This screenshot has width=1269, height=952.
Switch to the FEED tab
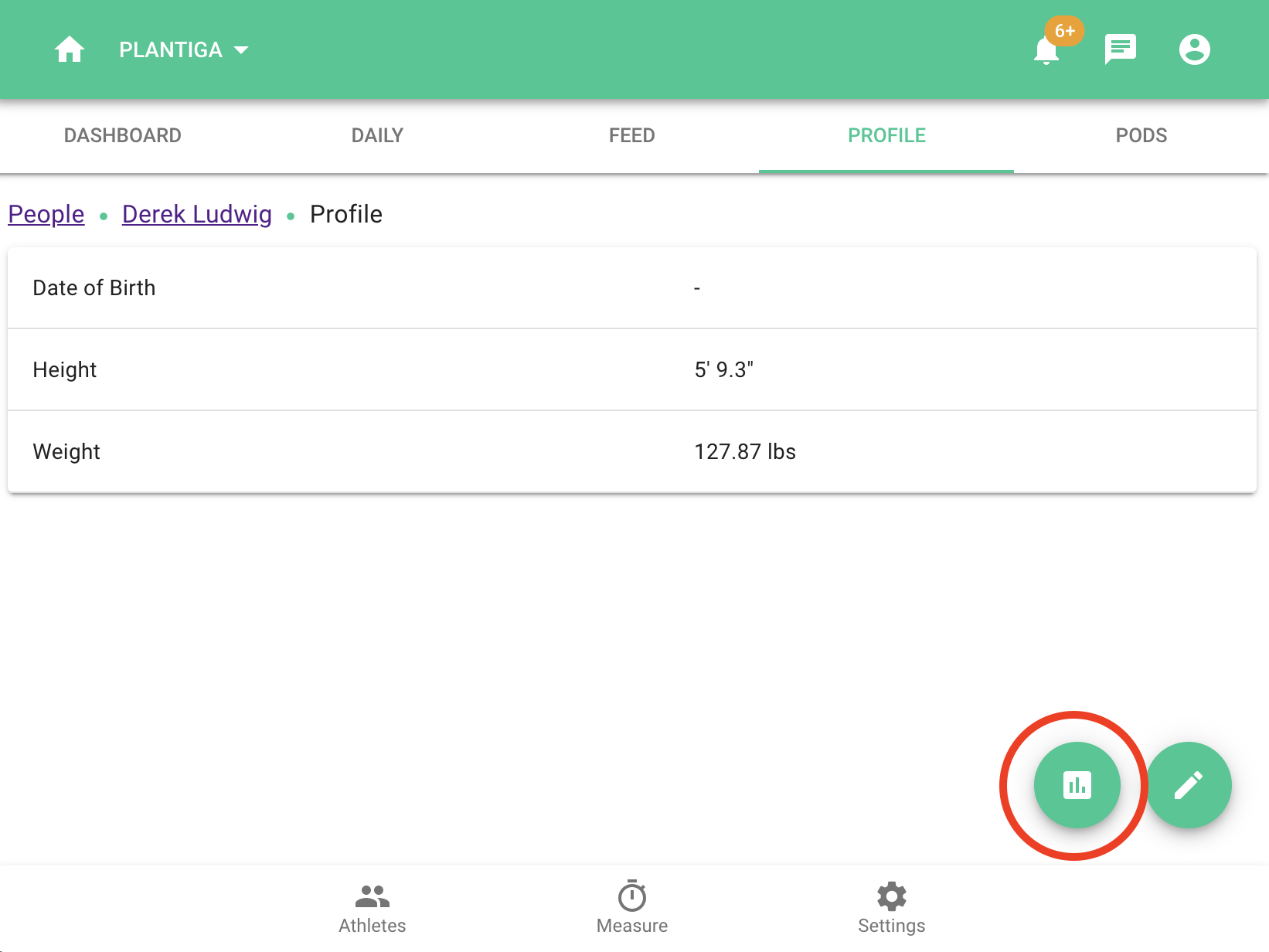click(x=631, y=135)
